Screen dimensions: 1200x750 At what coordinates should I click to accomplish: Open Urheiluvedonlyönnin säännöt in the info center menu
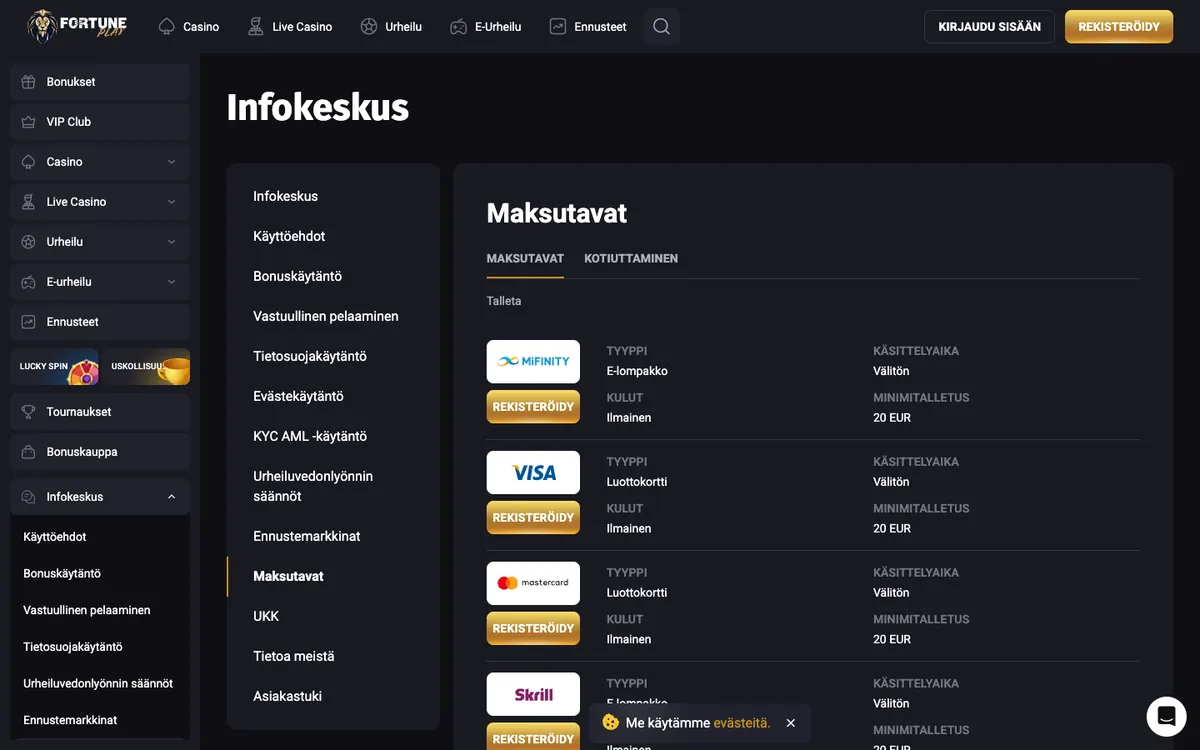[313, 486]
